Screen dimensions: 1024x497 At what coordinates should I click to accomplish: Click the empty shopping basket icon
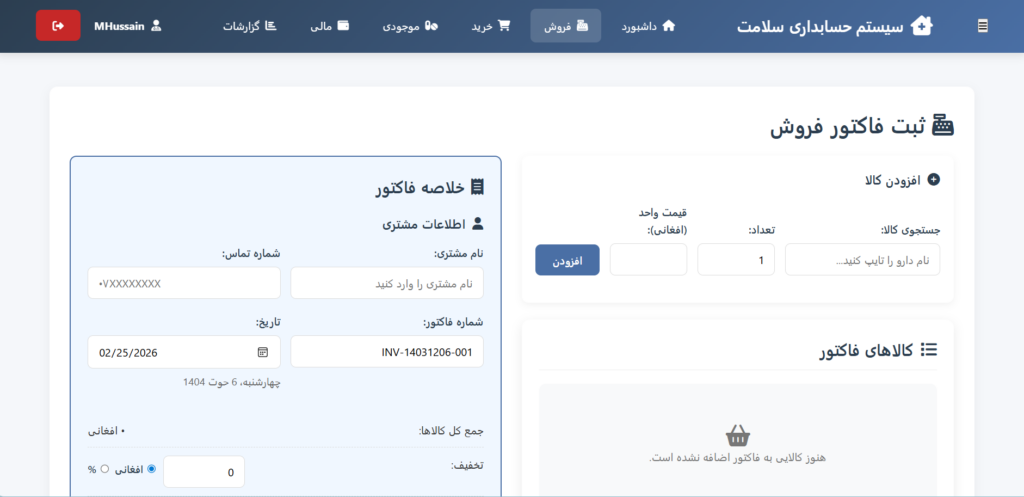click(x=738, y=436)
